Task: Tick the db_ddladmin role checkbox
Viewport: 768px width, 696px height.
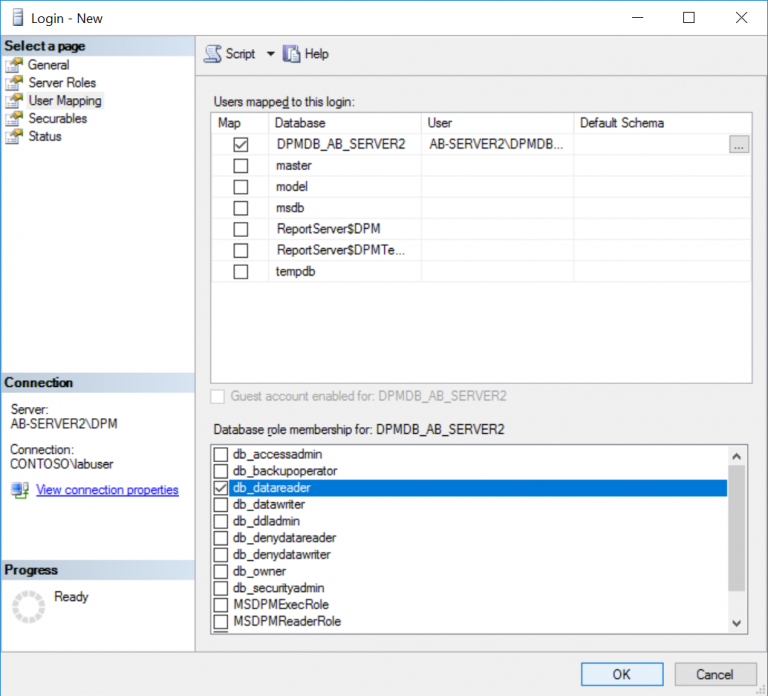Action: point(221,521)
